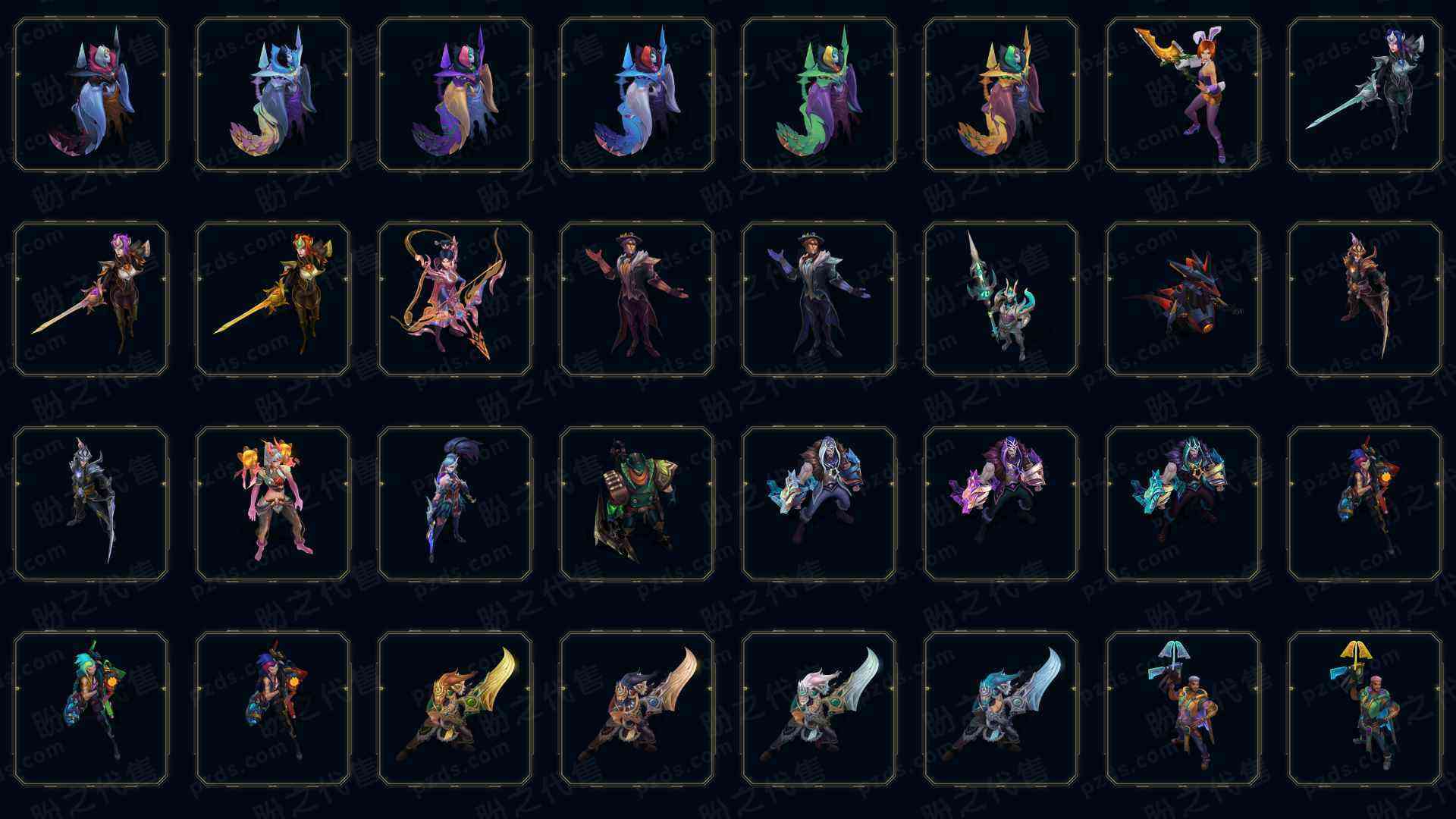Pick the cyan-haired runner with green jacket
Image resolution: width=1456 pixels, height=819 pixels.
(x=91, y=708)
